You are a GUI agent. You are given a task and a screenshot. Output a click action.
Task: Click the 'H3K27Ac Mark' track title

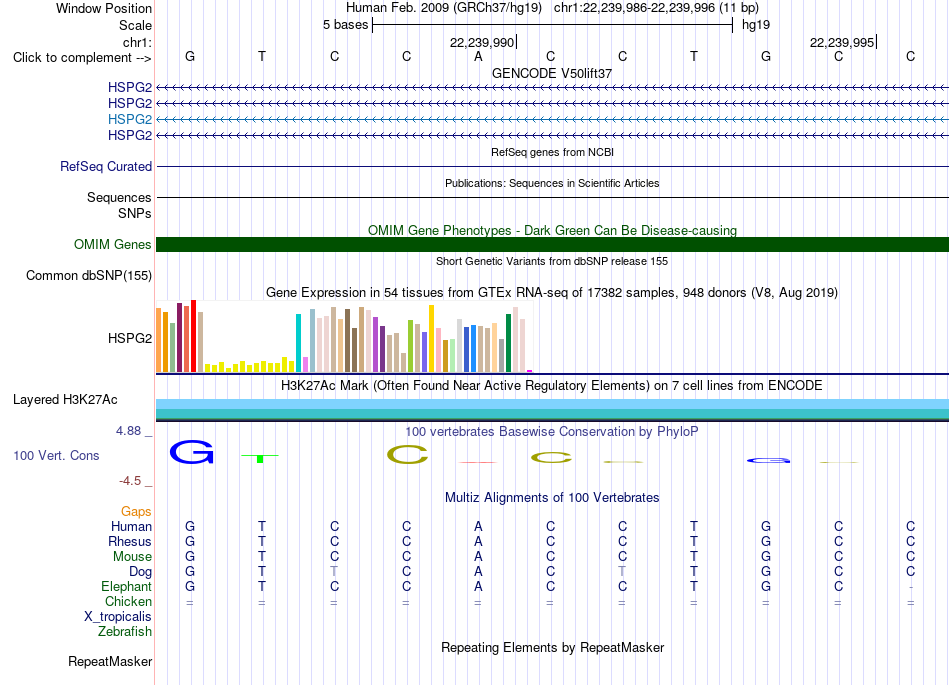click(552, 386)
